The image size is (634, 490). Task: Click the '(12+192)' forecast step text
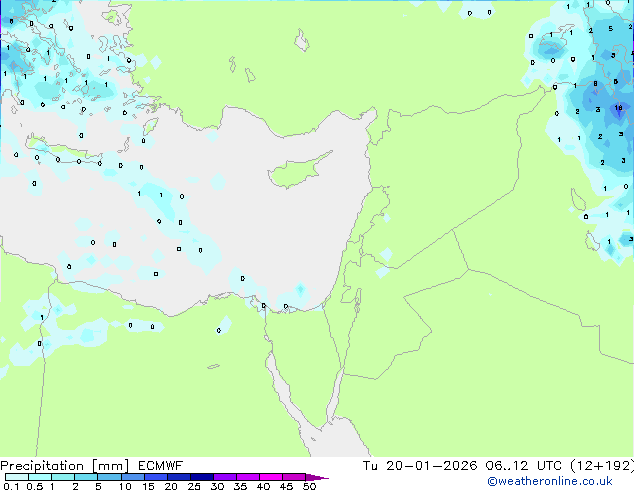tap(602, 466)
